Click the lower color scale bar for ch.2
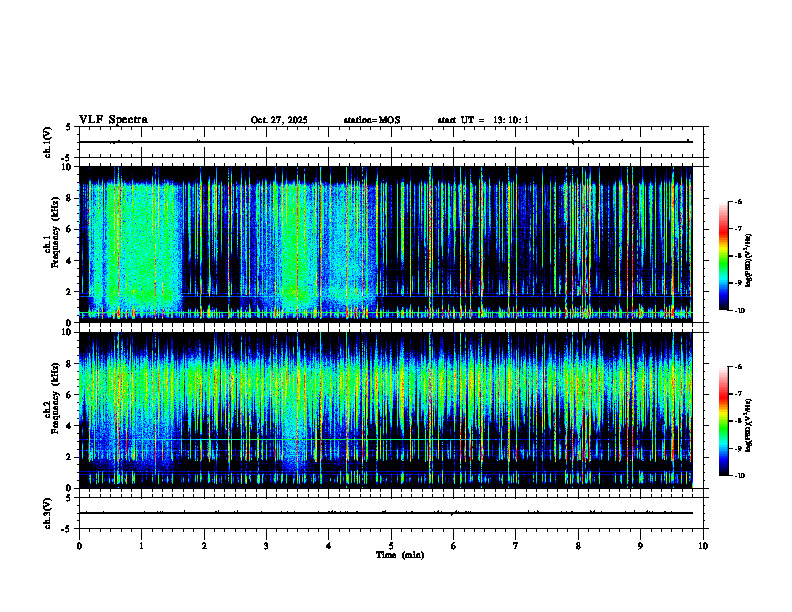 click(x=724, y=421)
